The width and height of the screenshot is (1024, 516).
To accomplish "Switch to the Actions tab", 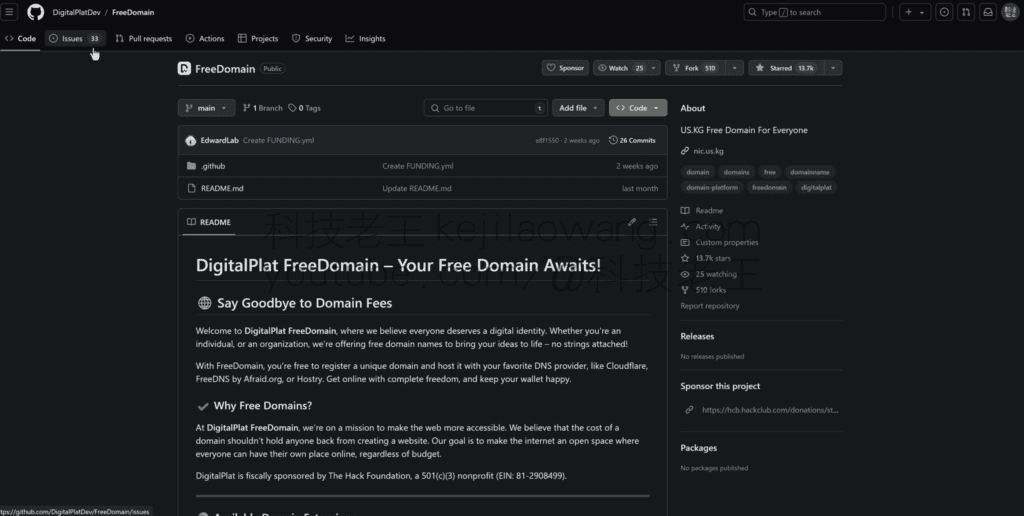I will click(x=205, y=39).
